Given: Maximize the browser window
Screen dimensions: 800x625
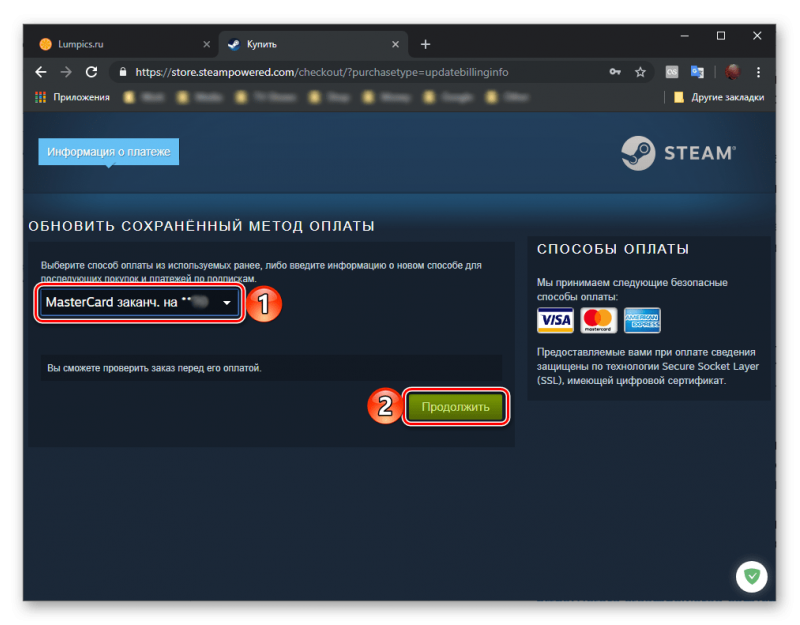Looking at the screenshot, I should [x=721, y=36].
